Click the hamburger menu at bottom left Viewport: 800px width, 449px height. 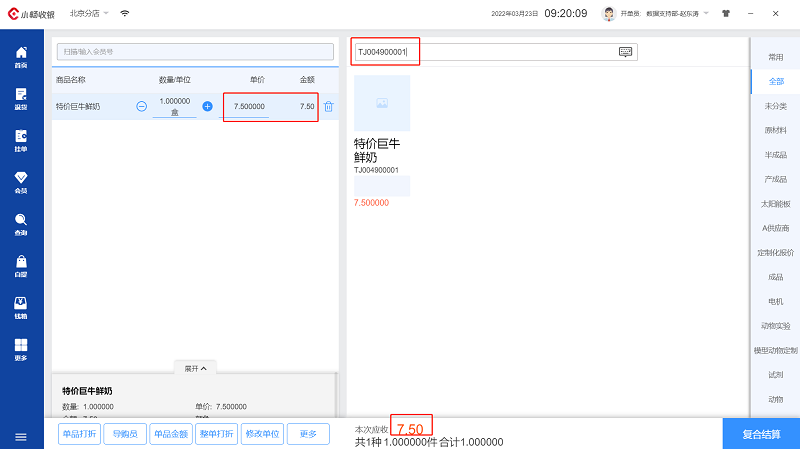[x=21, y=436]
